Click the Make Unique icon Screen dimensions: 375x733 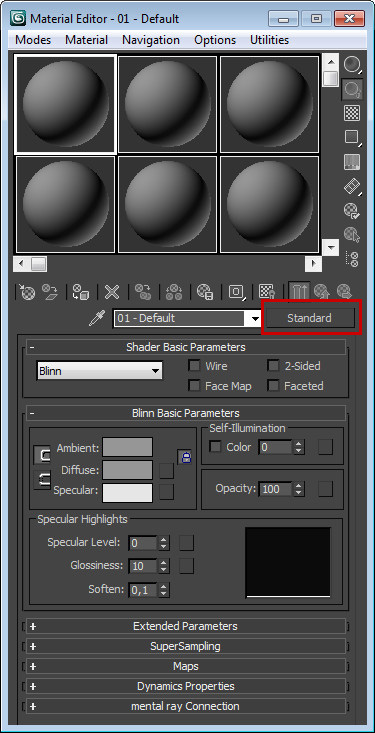tap(174, 292)
